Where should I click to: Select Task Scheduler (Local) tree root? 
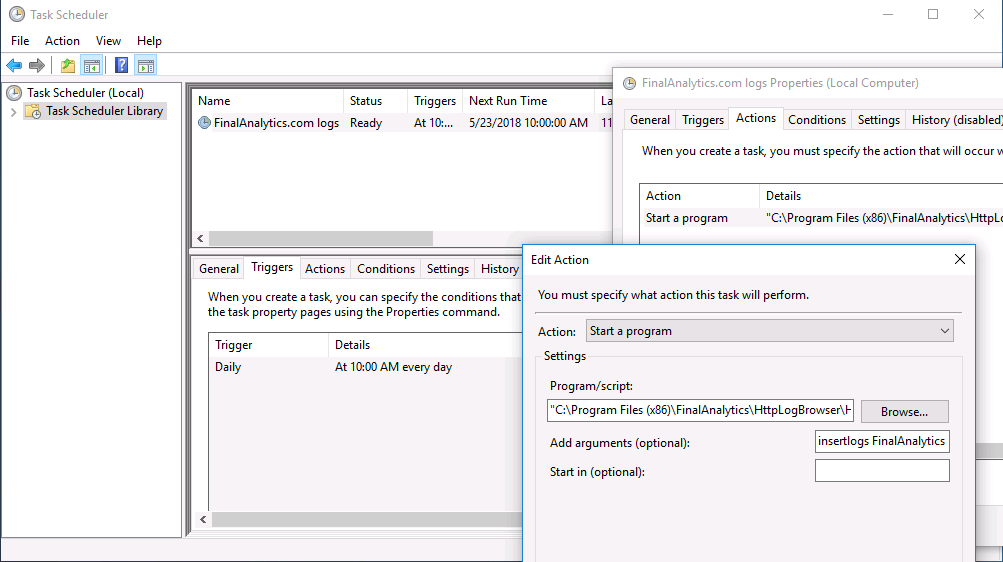pos(85,93)
